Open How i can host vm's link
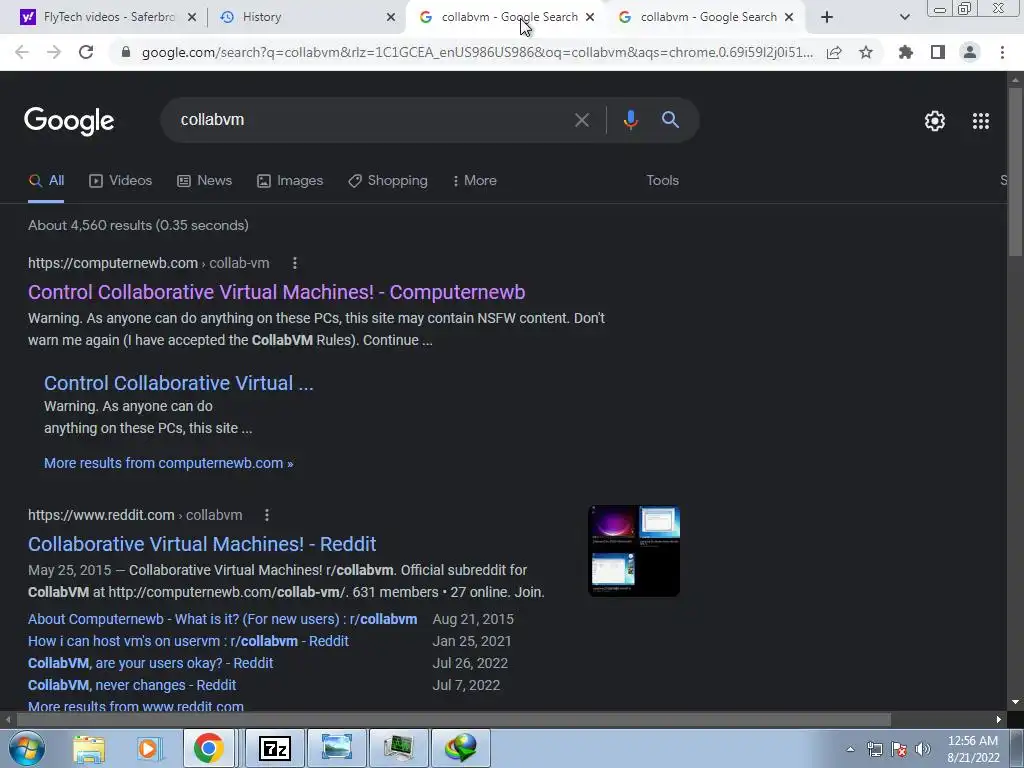1024x768 pixels. 188,641
